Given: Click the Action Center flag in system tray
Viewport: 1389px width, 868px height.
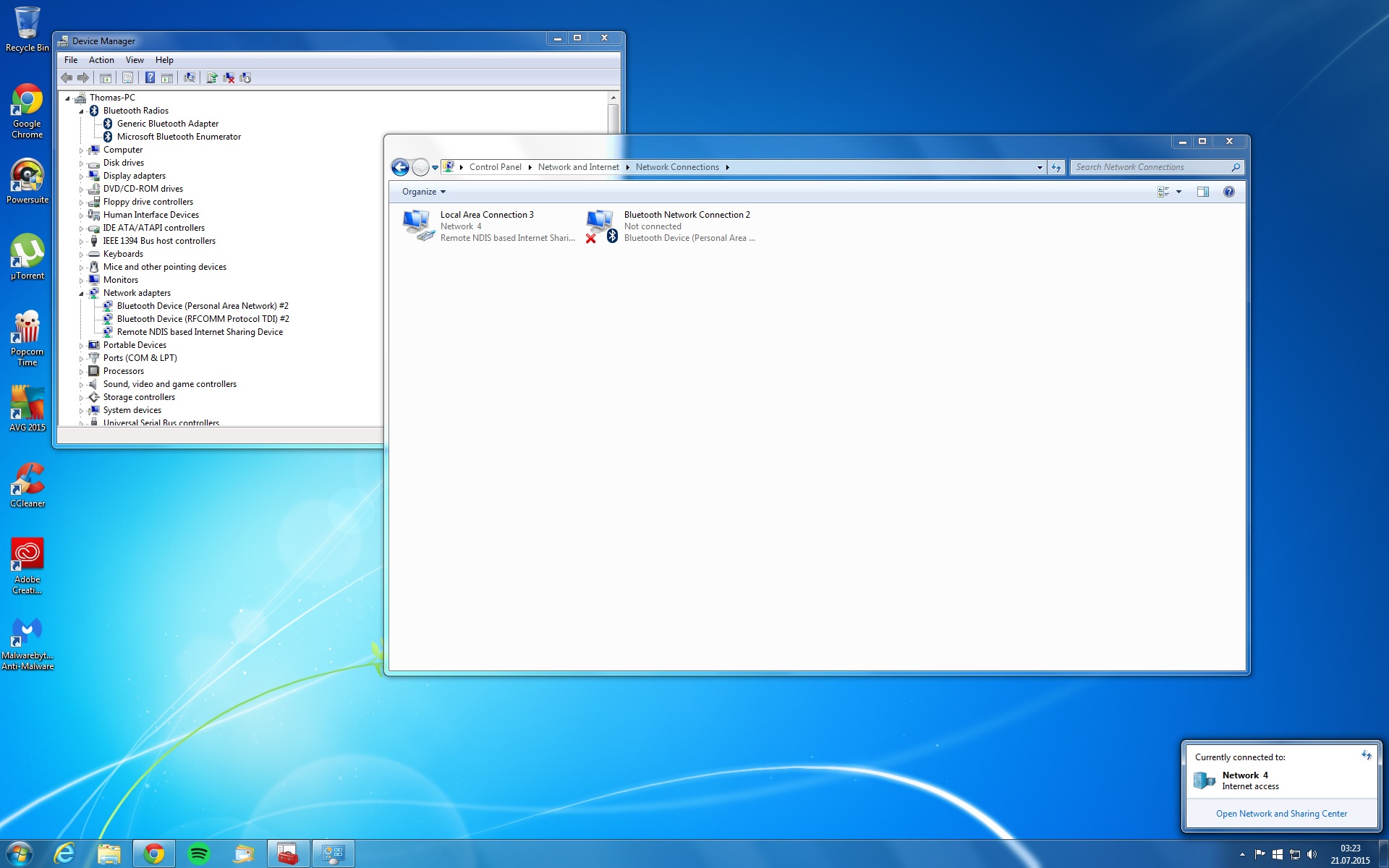Looking at the screenshot, I should [x=1260, y=854].
